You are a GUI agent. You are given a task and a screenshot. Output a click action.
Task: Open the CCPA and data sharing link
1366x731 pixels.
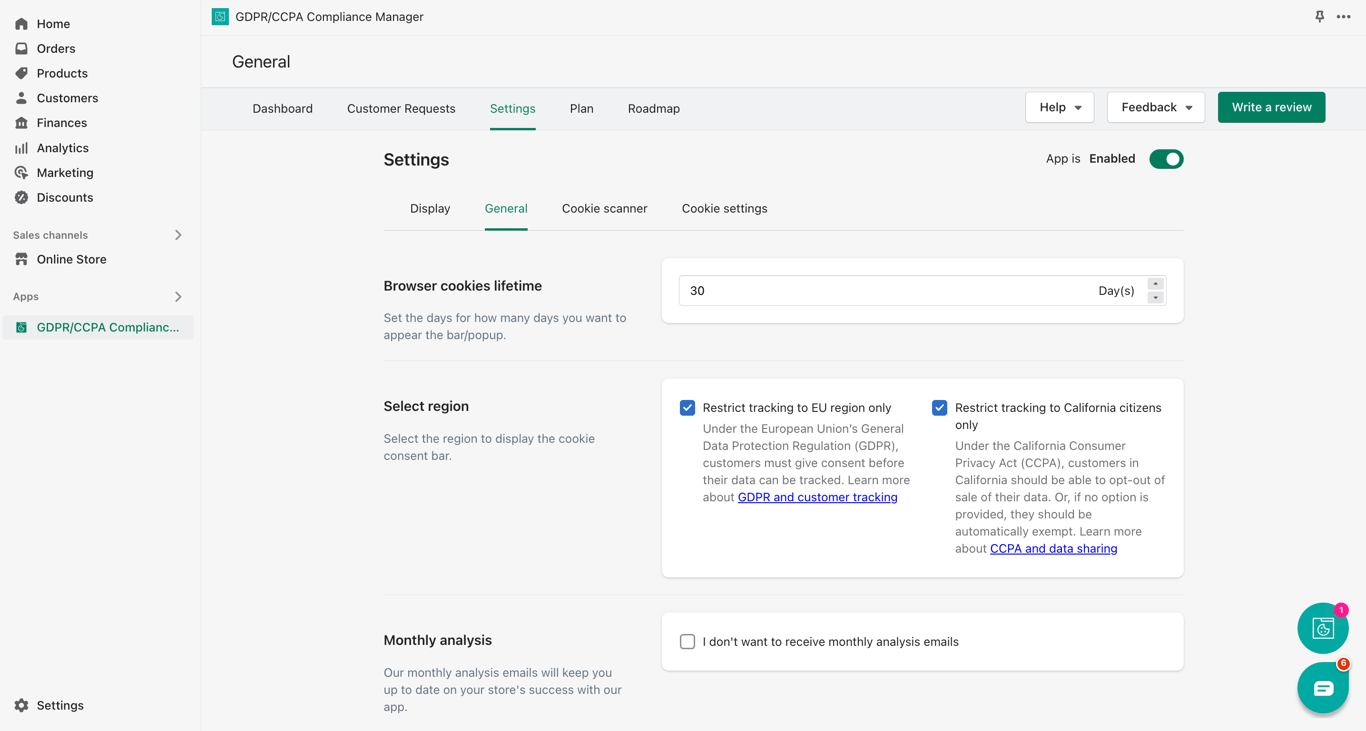[1053, 549]
